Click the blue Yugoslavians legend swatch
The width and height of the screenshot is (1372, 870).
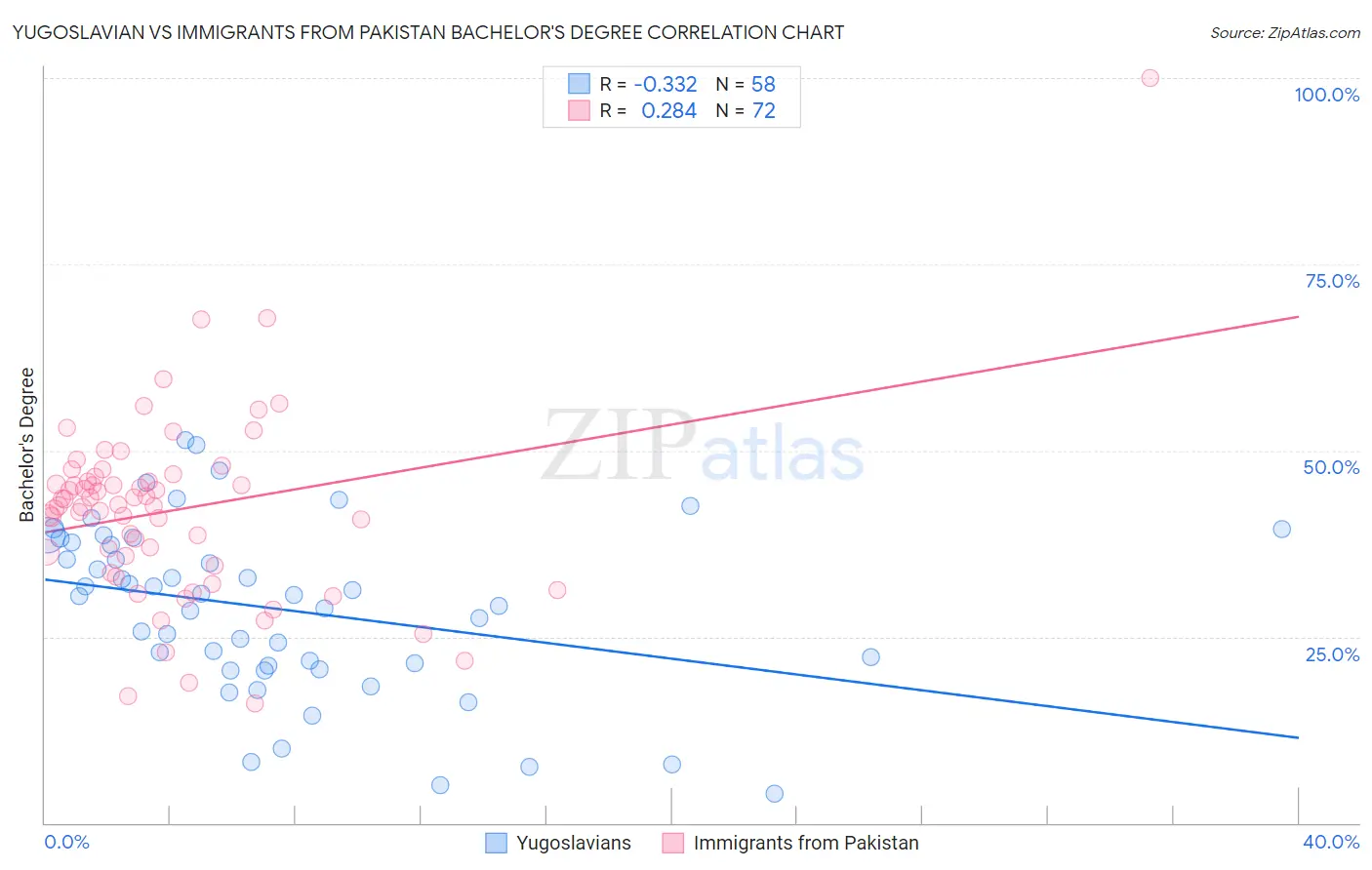point(496,843)
